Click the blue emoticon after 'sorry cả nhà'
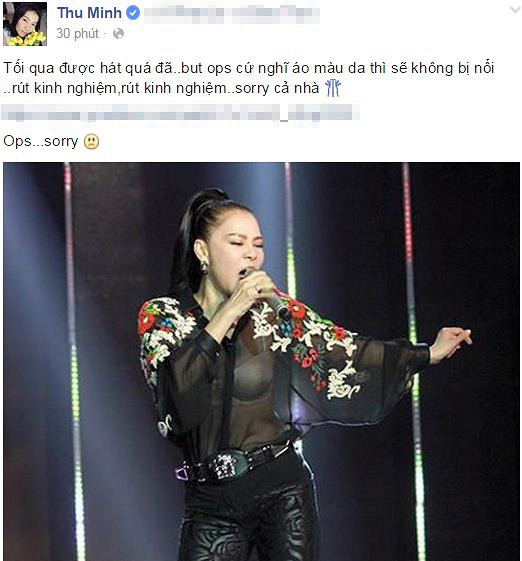 click(x=332, y=88)
